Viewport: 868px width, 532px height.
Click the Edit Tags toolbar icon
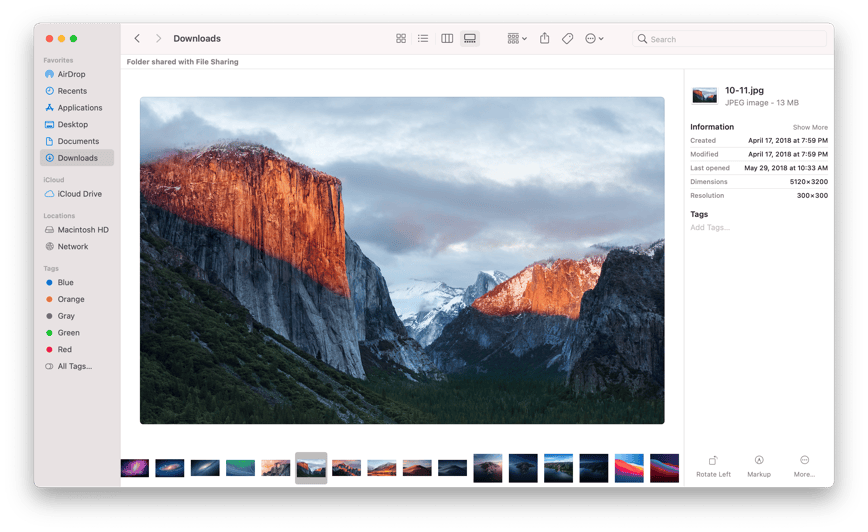[x=567, y=38]
